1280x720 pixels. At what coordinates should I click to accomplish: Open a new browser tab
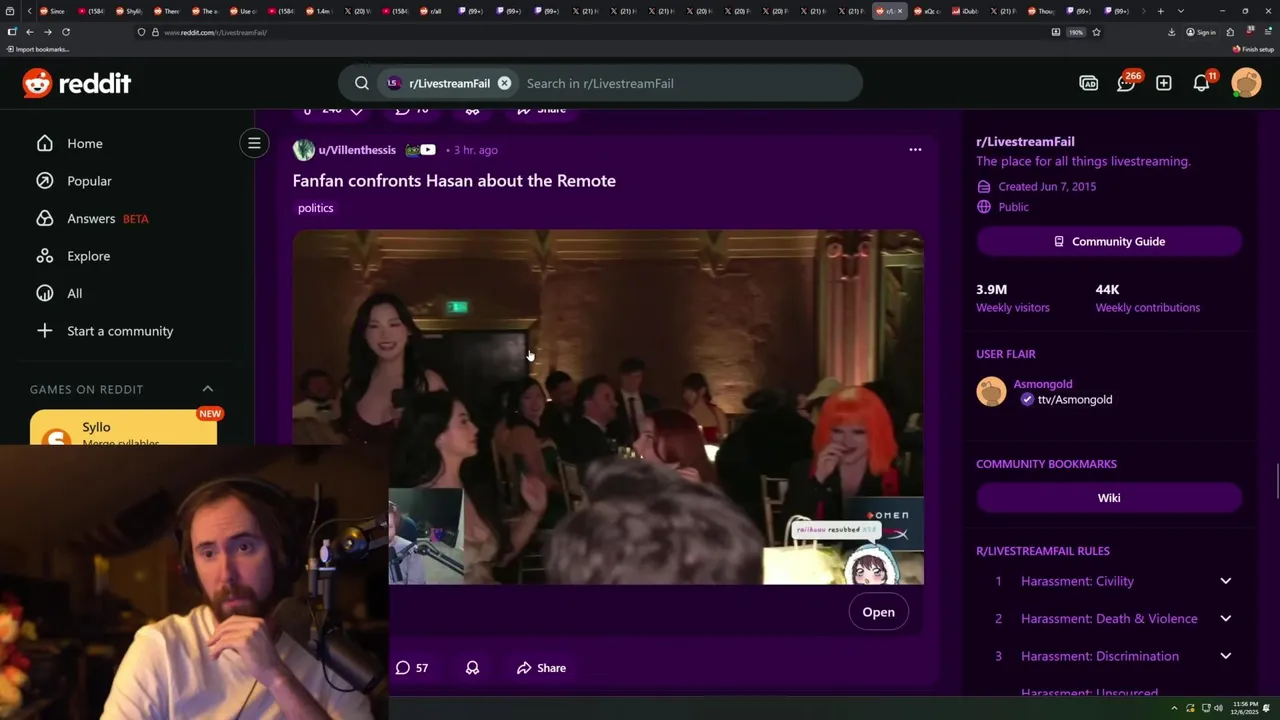[x=1160, y=11]
